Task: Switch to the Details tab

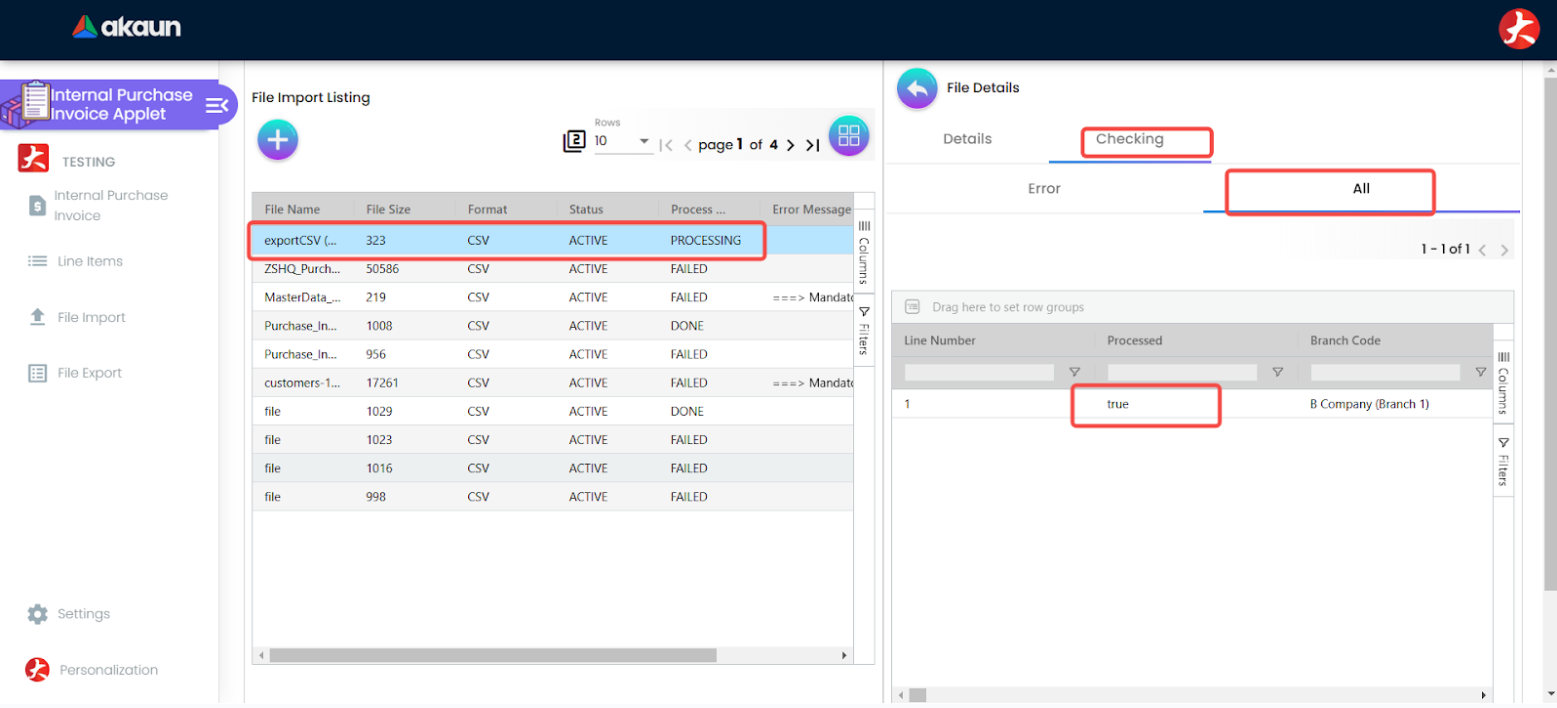Action: 966,139
